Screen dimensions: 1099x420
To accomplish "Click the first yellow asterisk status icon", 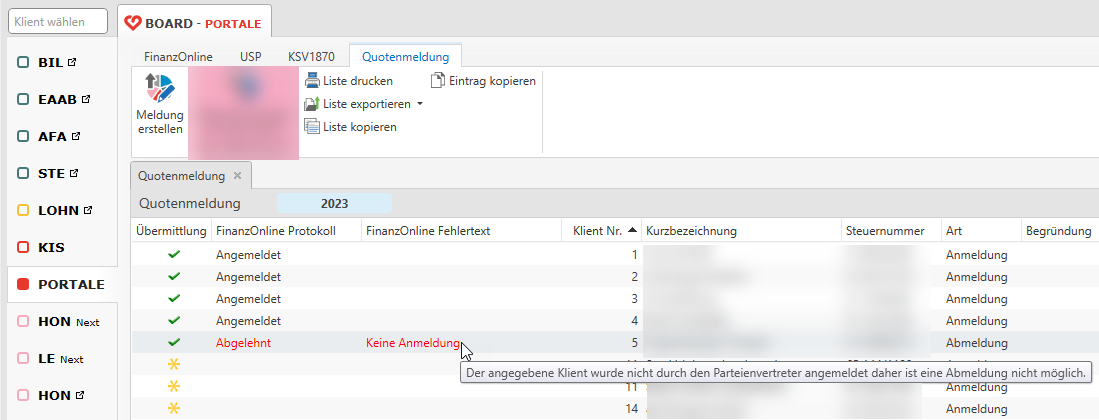I will 174,364.
